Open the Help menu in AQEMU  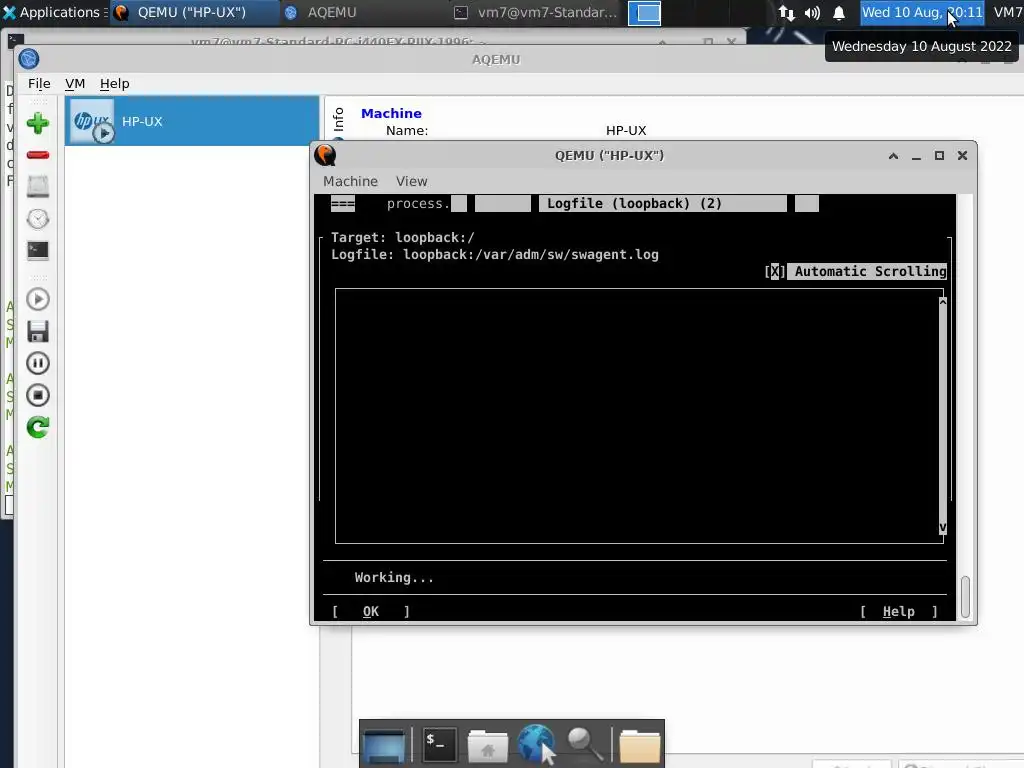(x=114, y=84)
